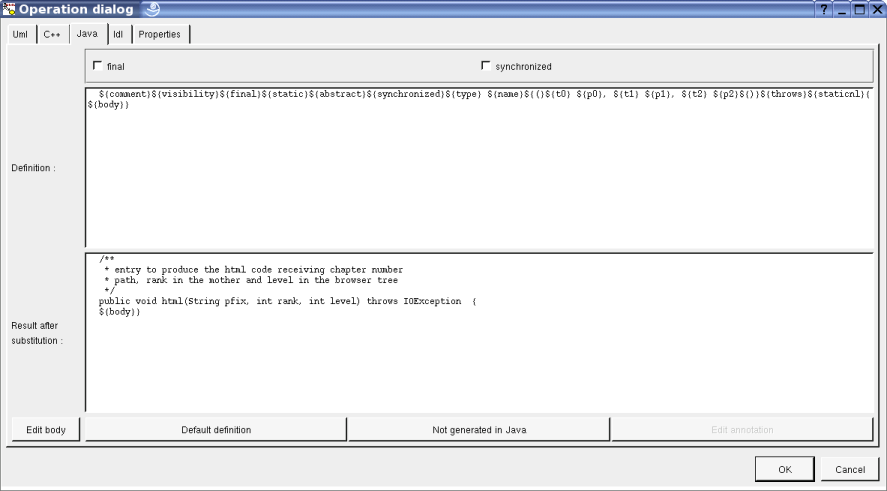Viewport: 887px width, 491px height.
Task: Cancel the Operation dialog
Action: pyautogui.click(x=850, y=470)
